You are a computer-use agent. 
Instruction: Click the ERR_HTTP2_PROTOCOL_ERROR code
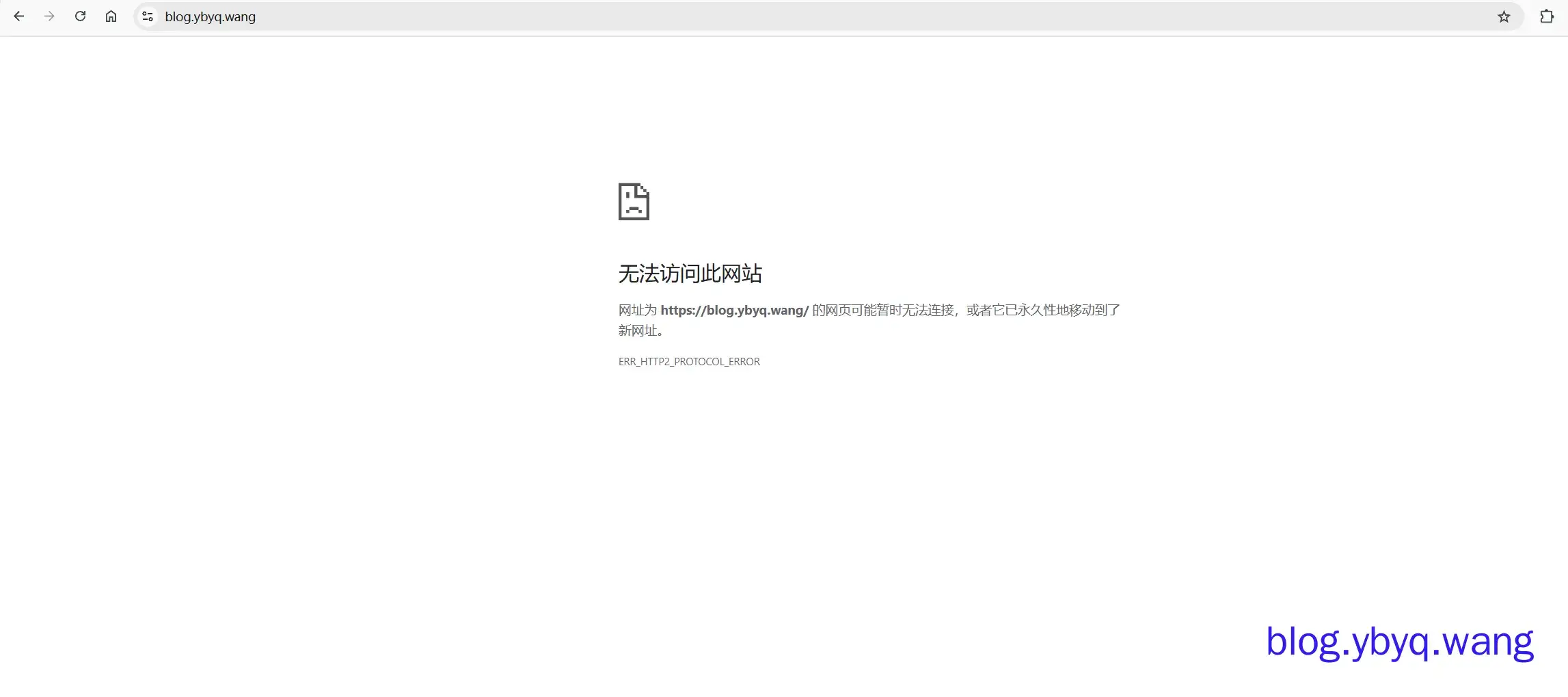(x=689, y=362)
